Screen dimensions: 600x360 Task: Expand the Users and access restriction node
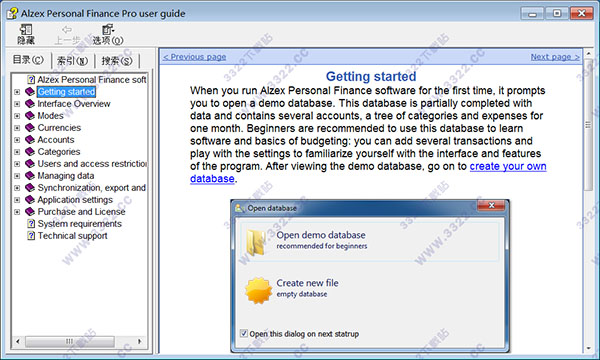click(17, 164)
